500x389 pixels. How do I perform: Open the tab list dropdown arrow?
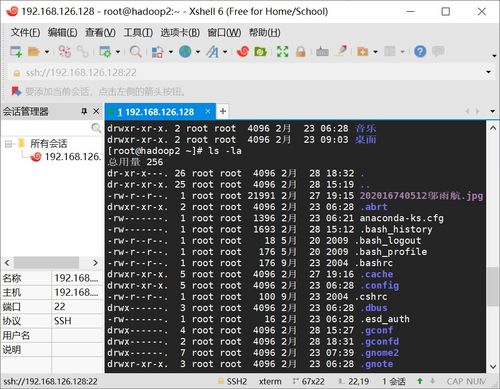492,111
